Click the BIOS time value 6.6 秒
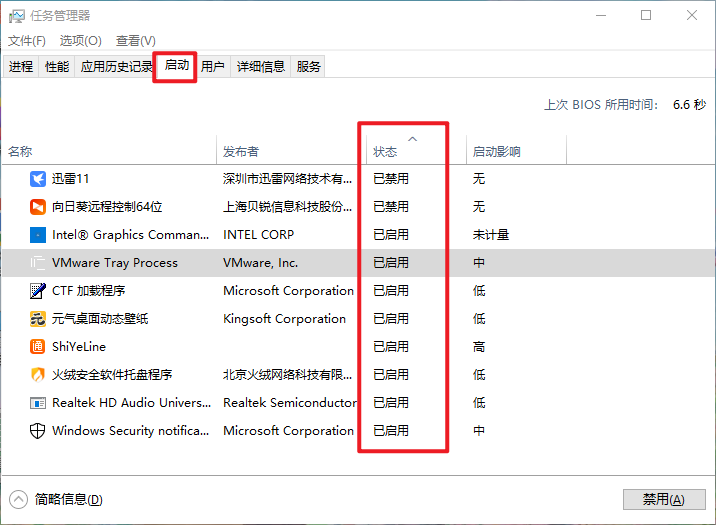The width and height of the screenshot is (716, 525). point(690,105)
